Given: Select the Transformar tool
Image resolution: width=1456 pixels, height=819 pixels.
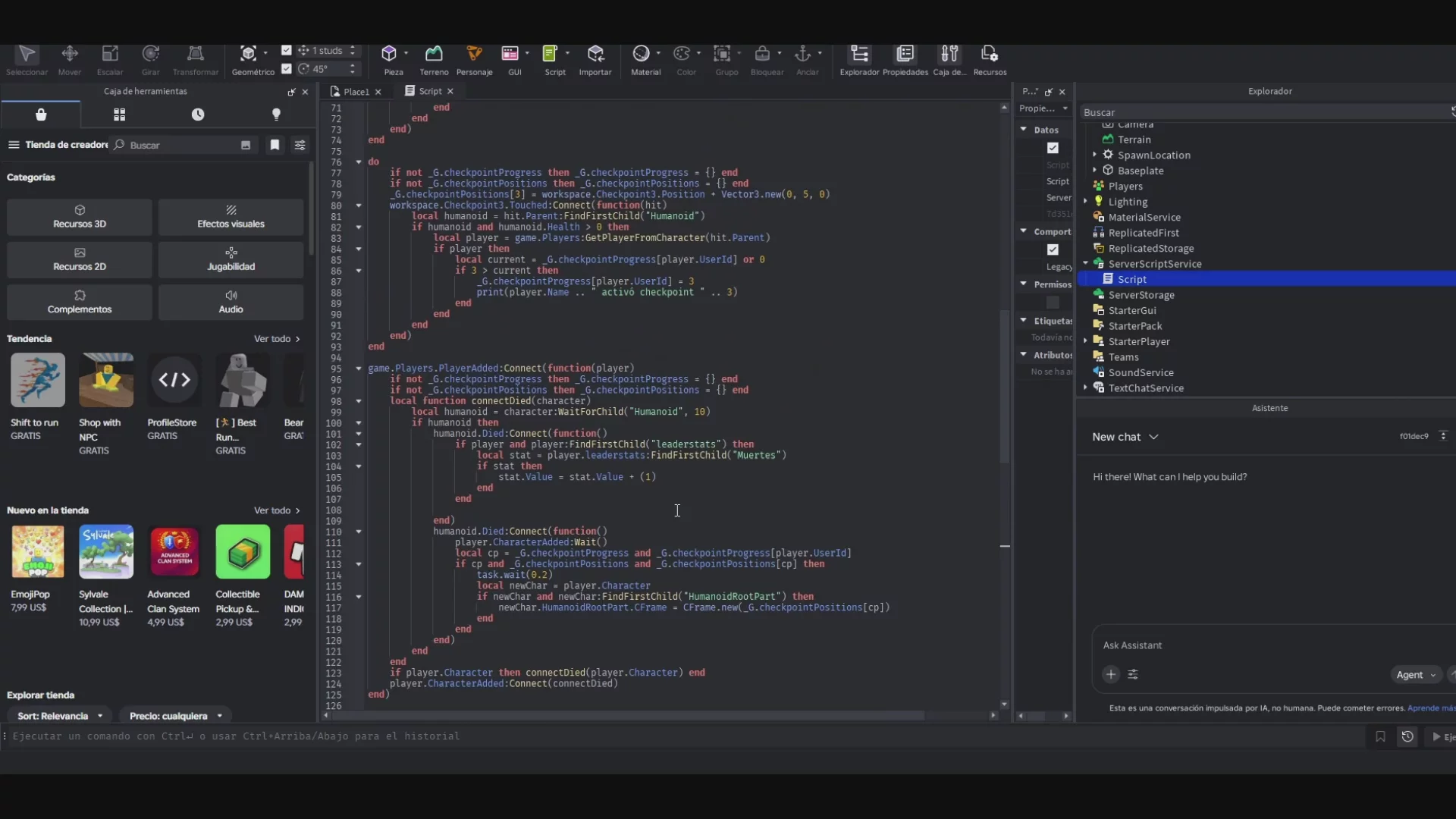Looking at the screenshot, I should (x=196, y=55).
